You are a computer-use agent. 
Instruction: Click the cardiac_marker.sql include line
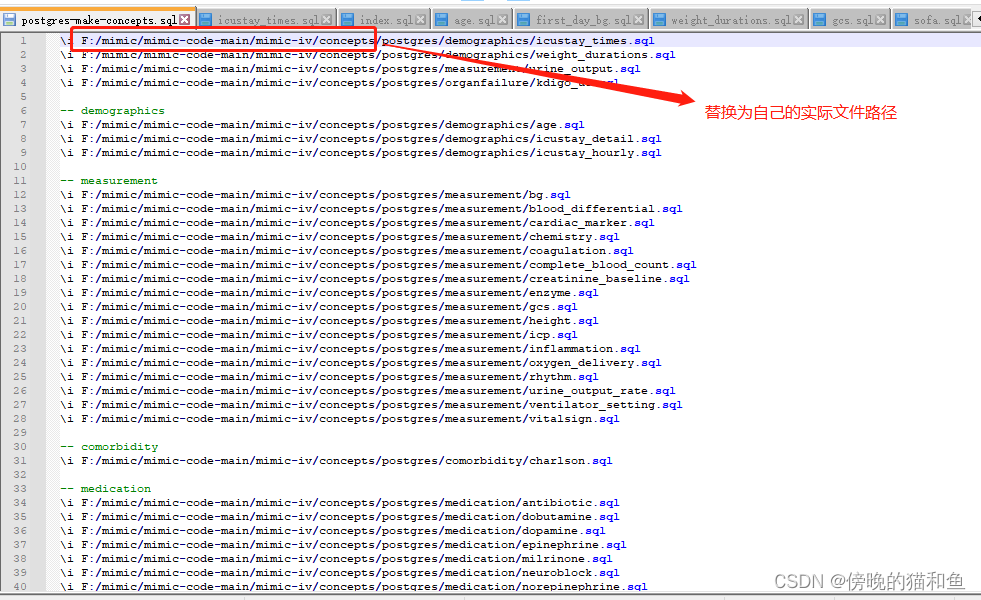pos(357,223)
